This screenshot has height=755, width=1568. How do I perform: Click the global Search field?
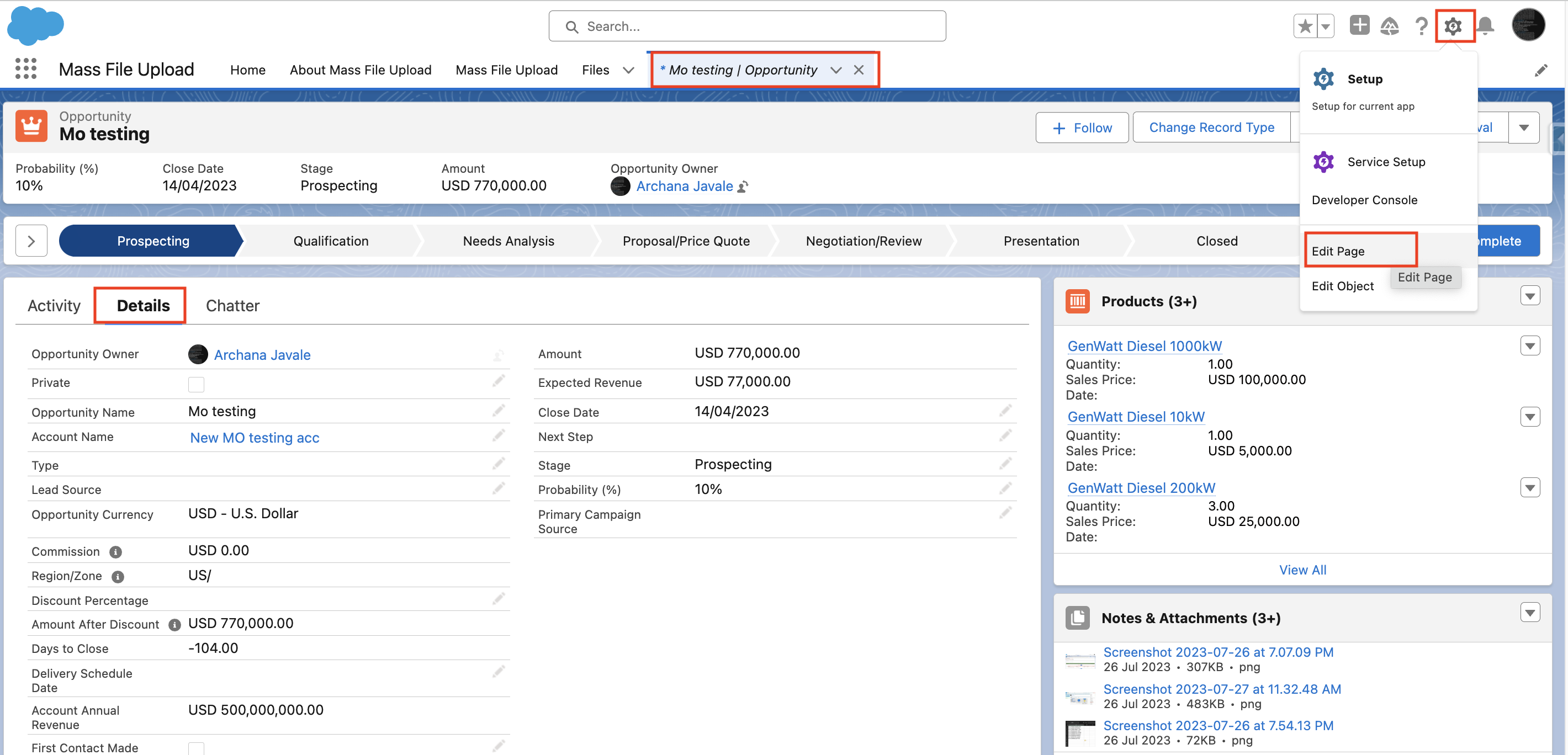pyautogui.click(x=747, y=26)
